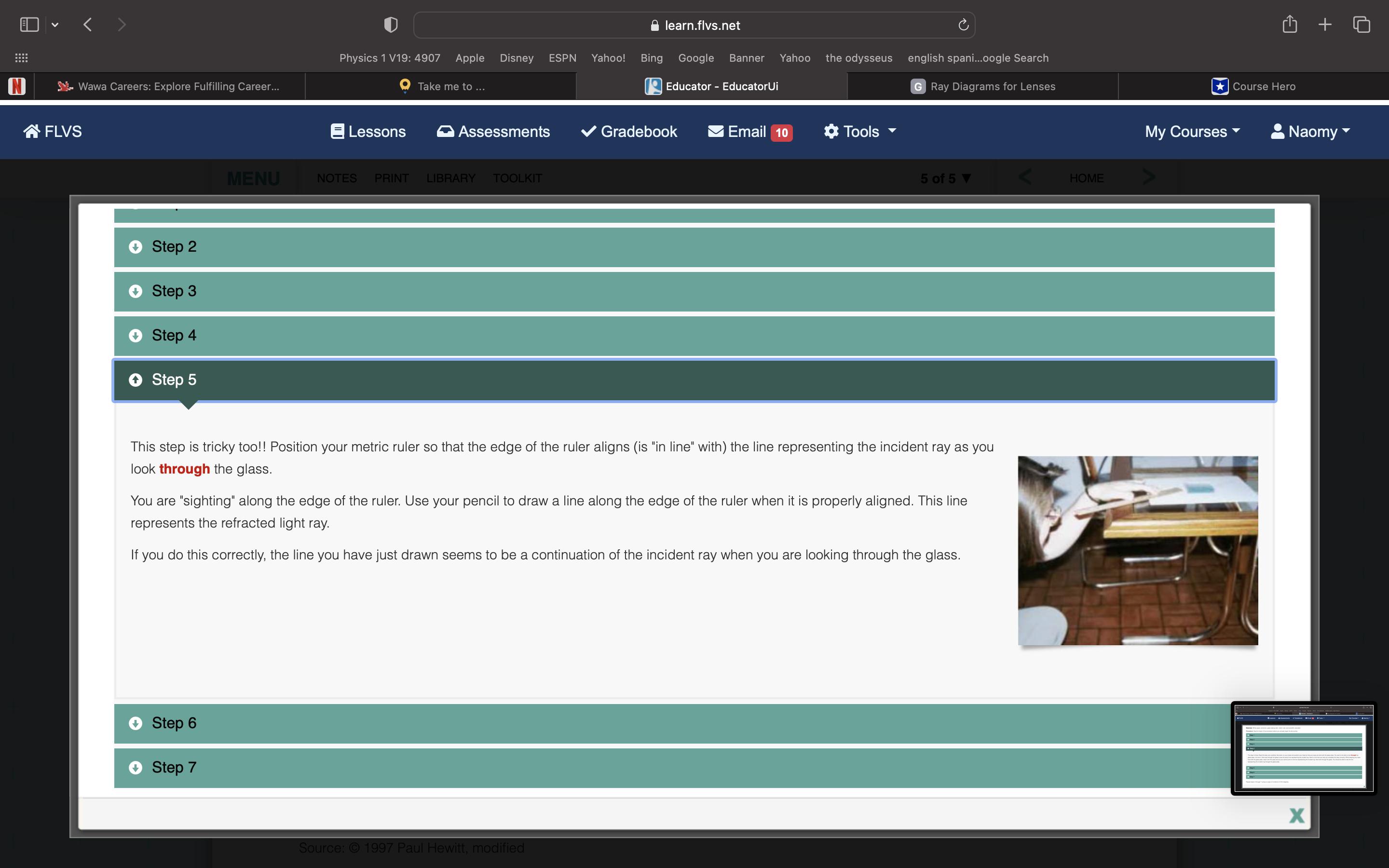
Task: Open the pinned Netflix tab
Action: (17, 86)
